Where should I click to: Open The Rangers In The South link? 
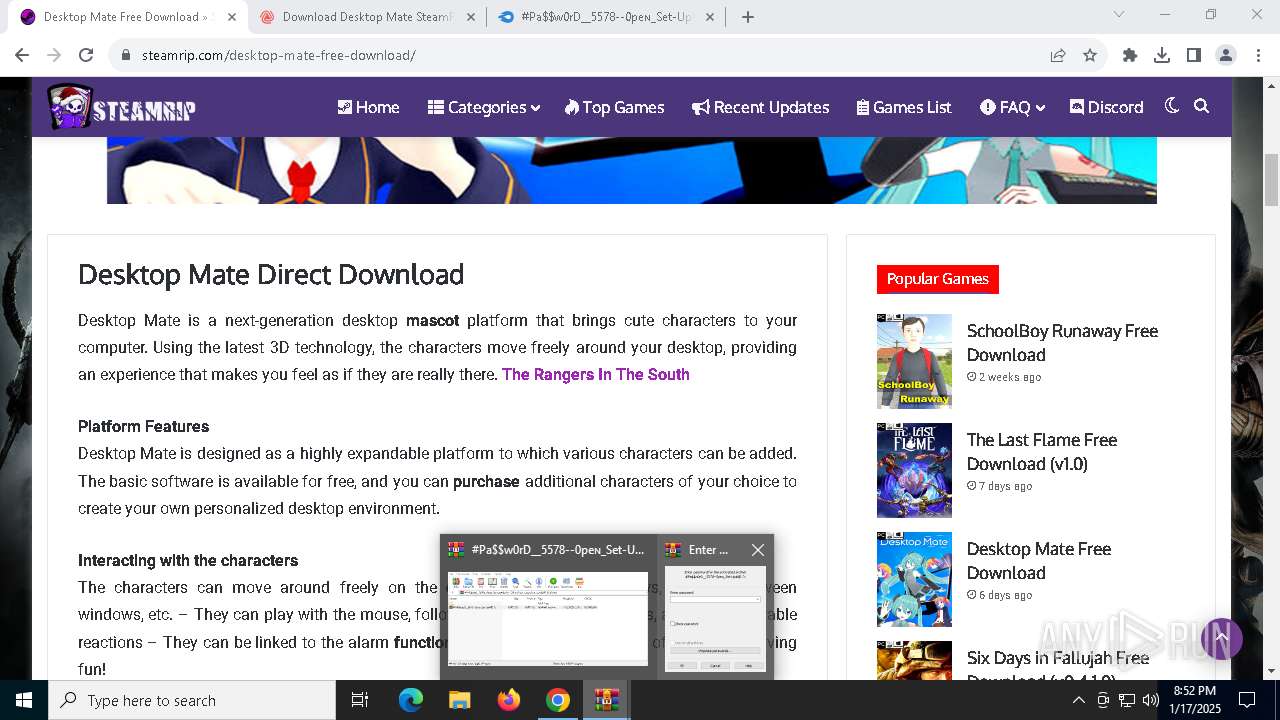(596, 374)
